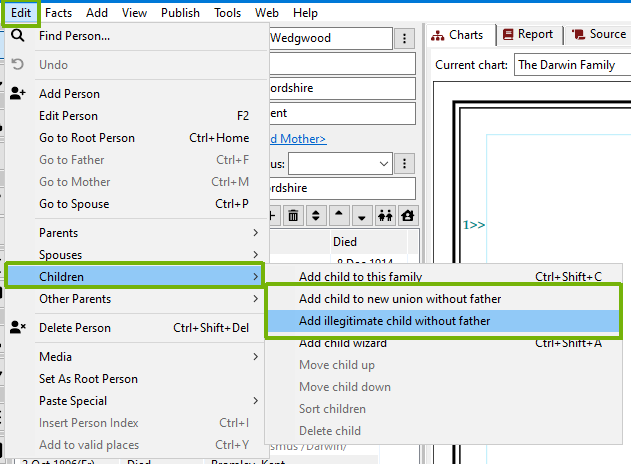Click the solid down-arrow move button
Viewport: 631px width, 464px height.
coord(362,215)
